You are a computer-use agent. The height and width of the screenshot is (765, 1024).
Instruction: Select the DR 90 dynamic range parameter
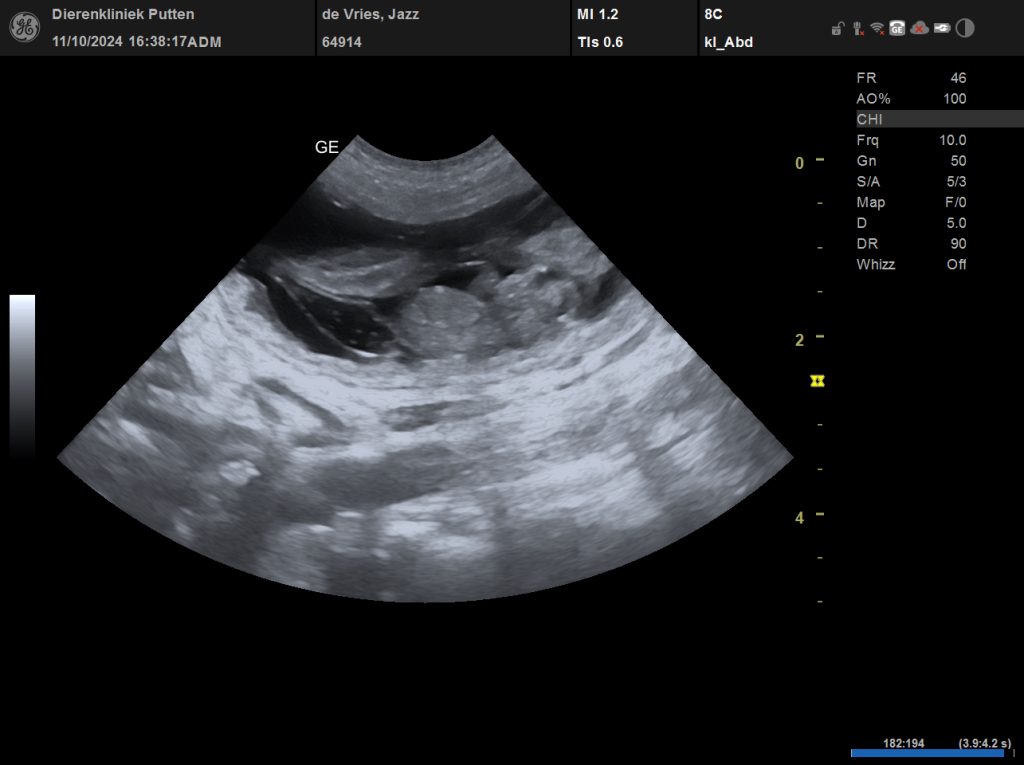click(911, 244)
